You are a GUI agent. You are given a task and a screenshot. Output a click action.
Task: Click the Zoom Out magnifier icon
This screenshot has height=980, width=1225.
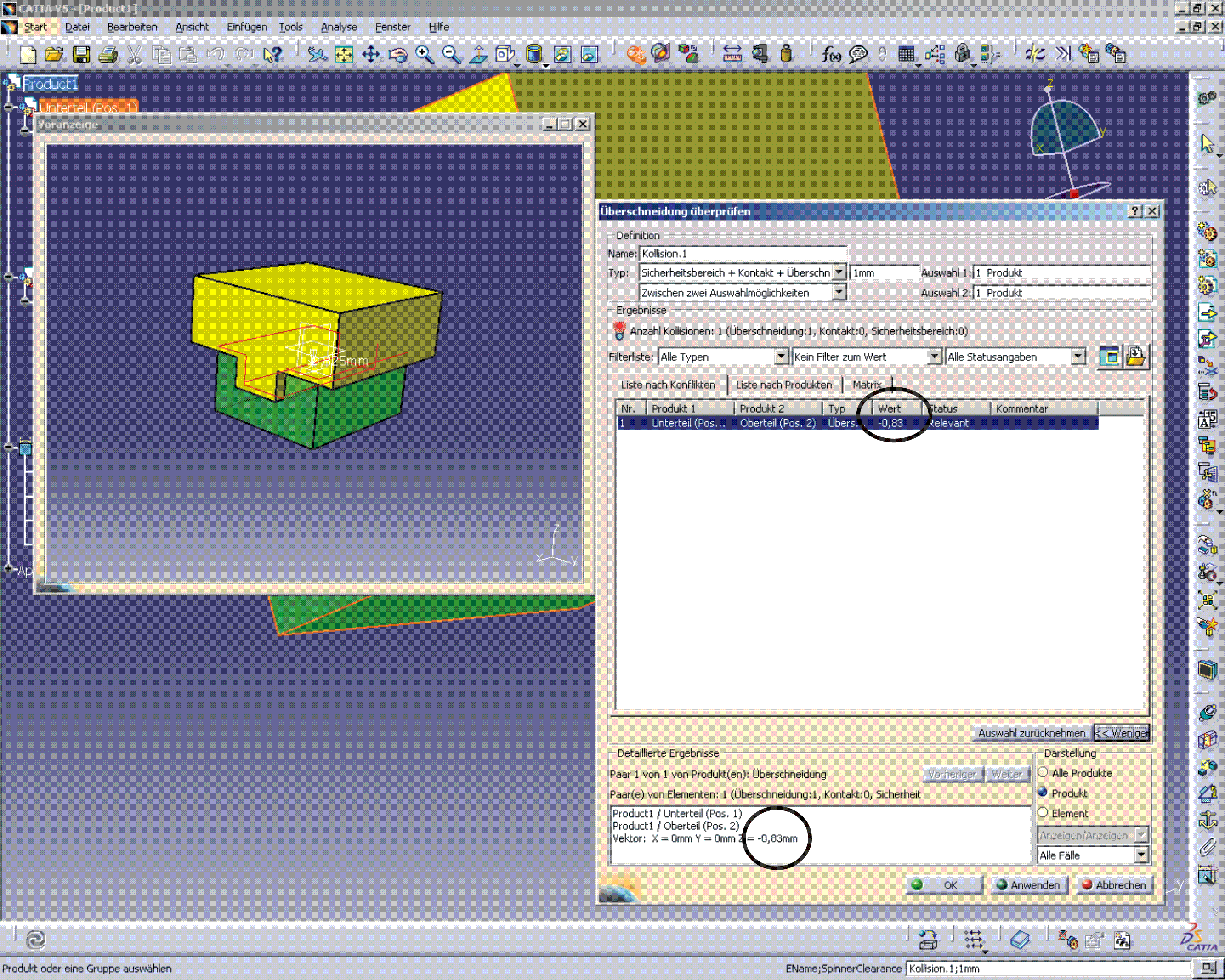[x=452, y=55]
